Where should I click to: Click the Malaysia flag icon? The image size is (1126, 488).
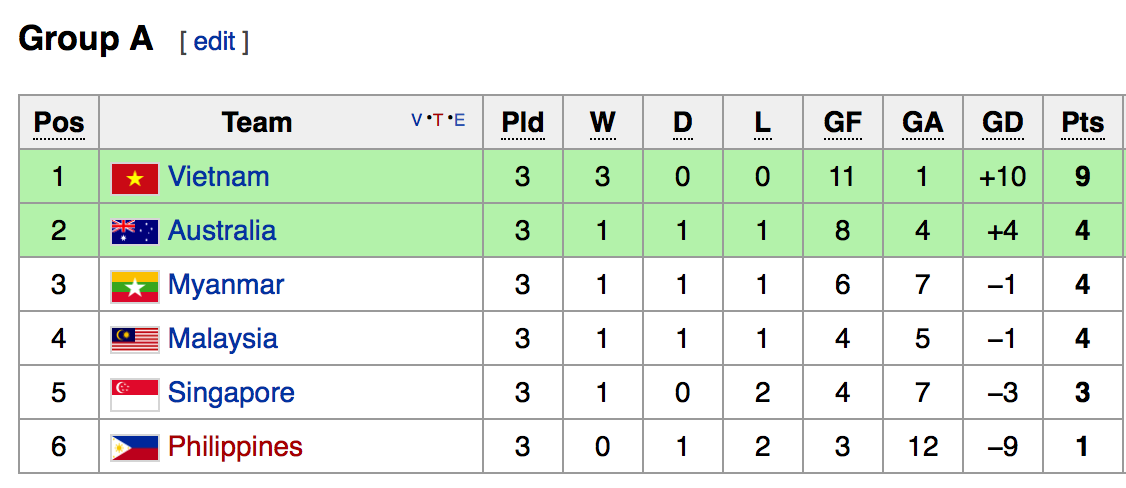(x=135, y=340)
